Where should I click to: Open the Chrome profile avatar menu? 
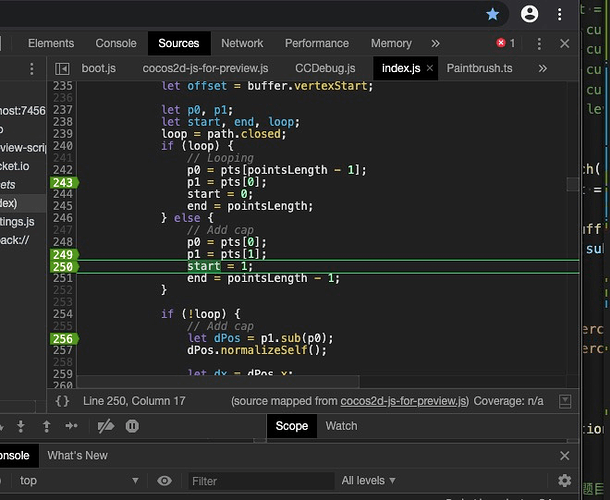[529, 14]
